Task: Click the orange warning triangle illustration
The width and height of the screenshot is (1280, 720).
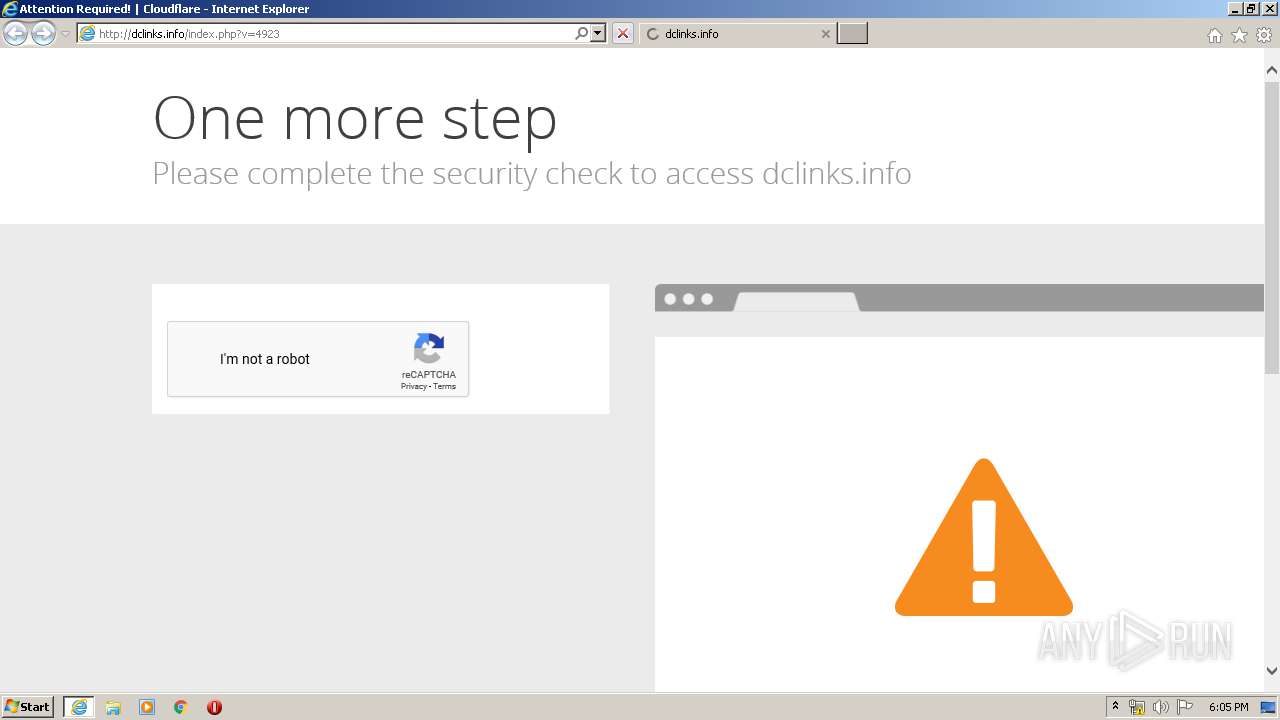Action: pyautogui.click(x=984, y=538)
